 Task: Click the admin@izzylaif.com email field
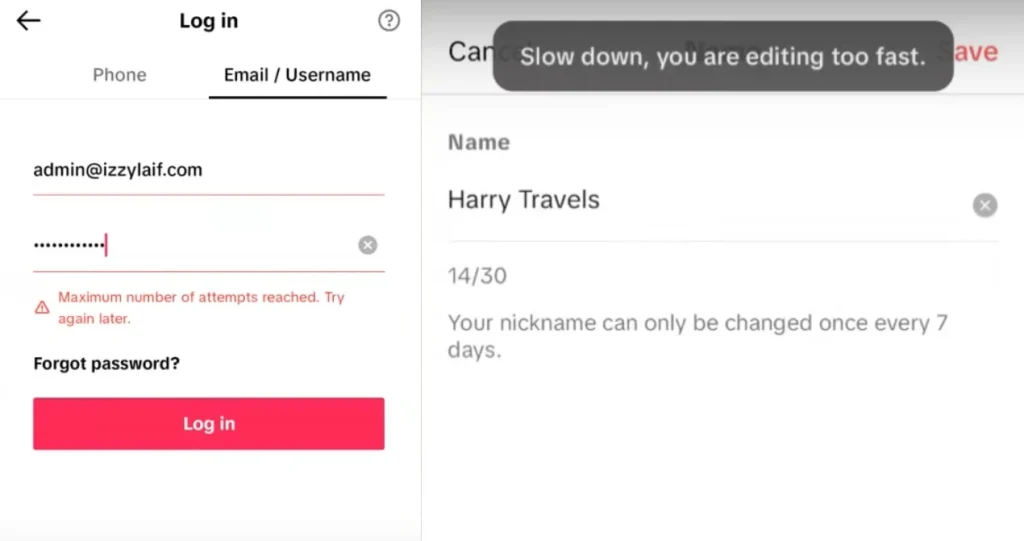(x=209, y=171)
